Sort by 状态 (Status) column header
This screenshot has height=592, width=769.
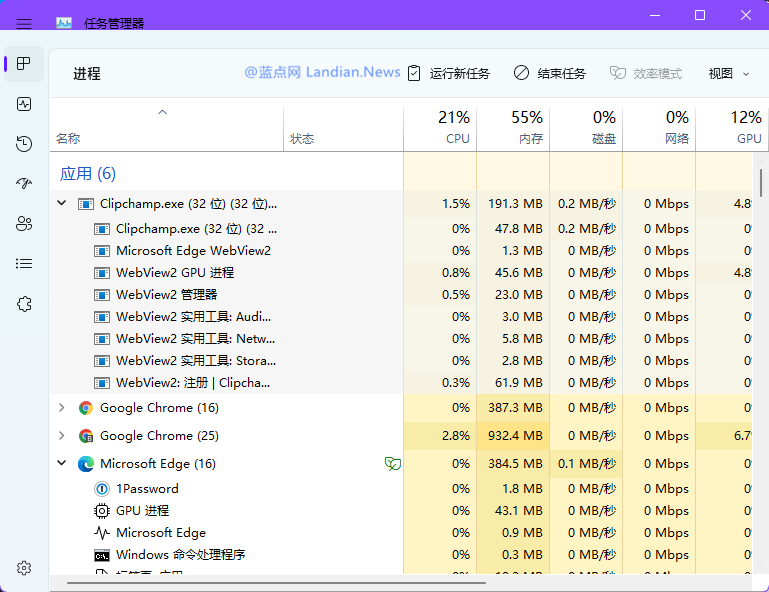[343, 129]
